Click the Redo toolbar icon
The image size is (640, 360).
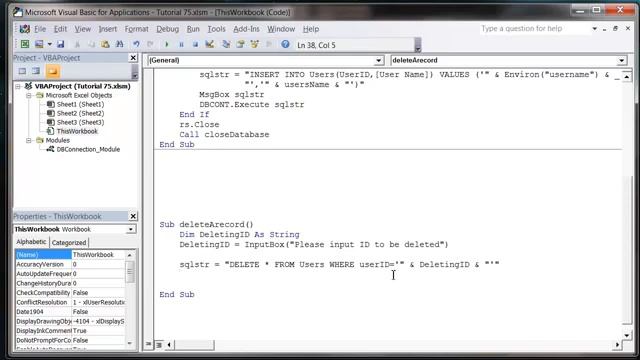(150, 44)
